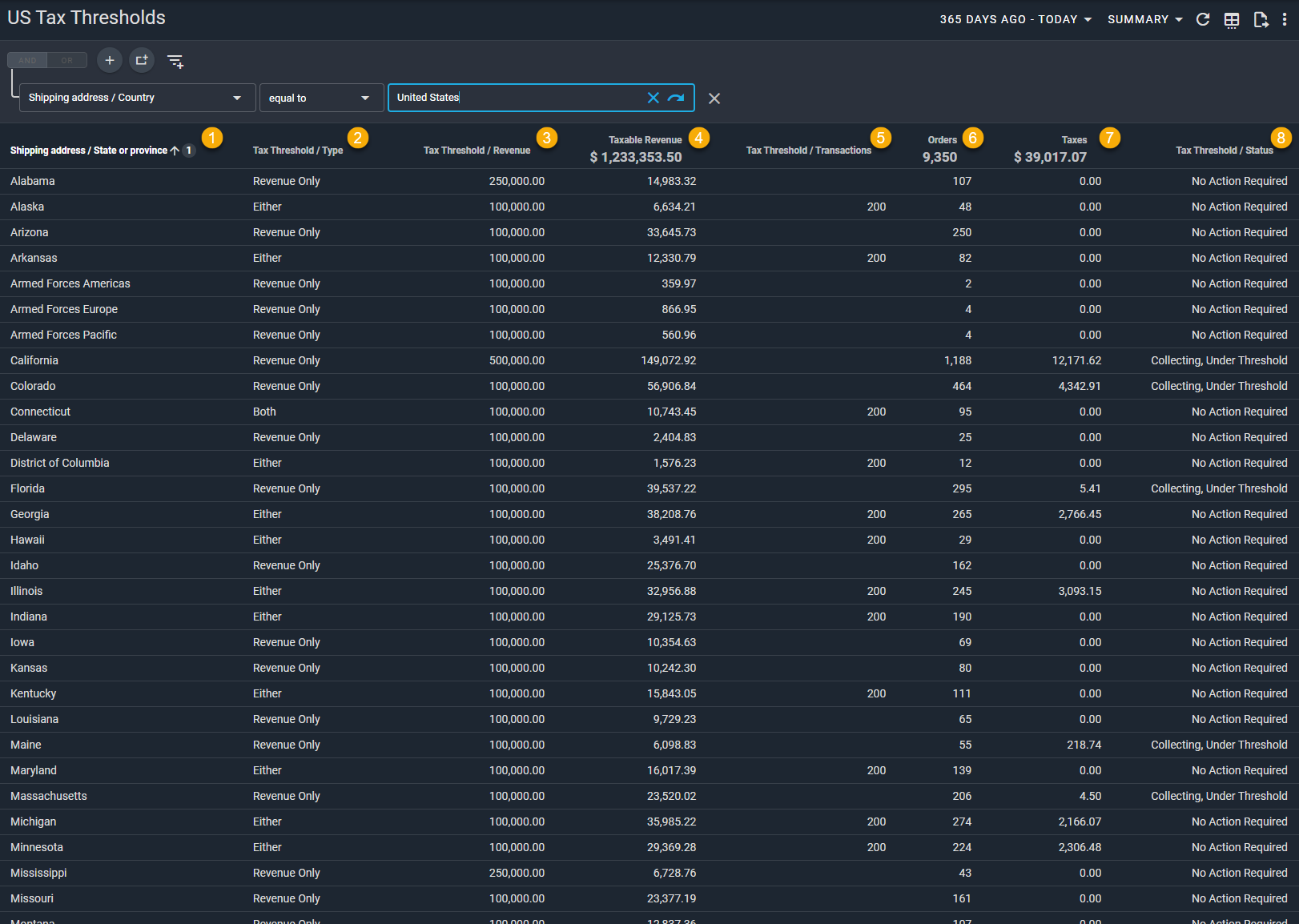Click the add filter group icon
This screenshot has height=924, width=1299.
pyautogui.click(x=142, y=60)
